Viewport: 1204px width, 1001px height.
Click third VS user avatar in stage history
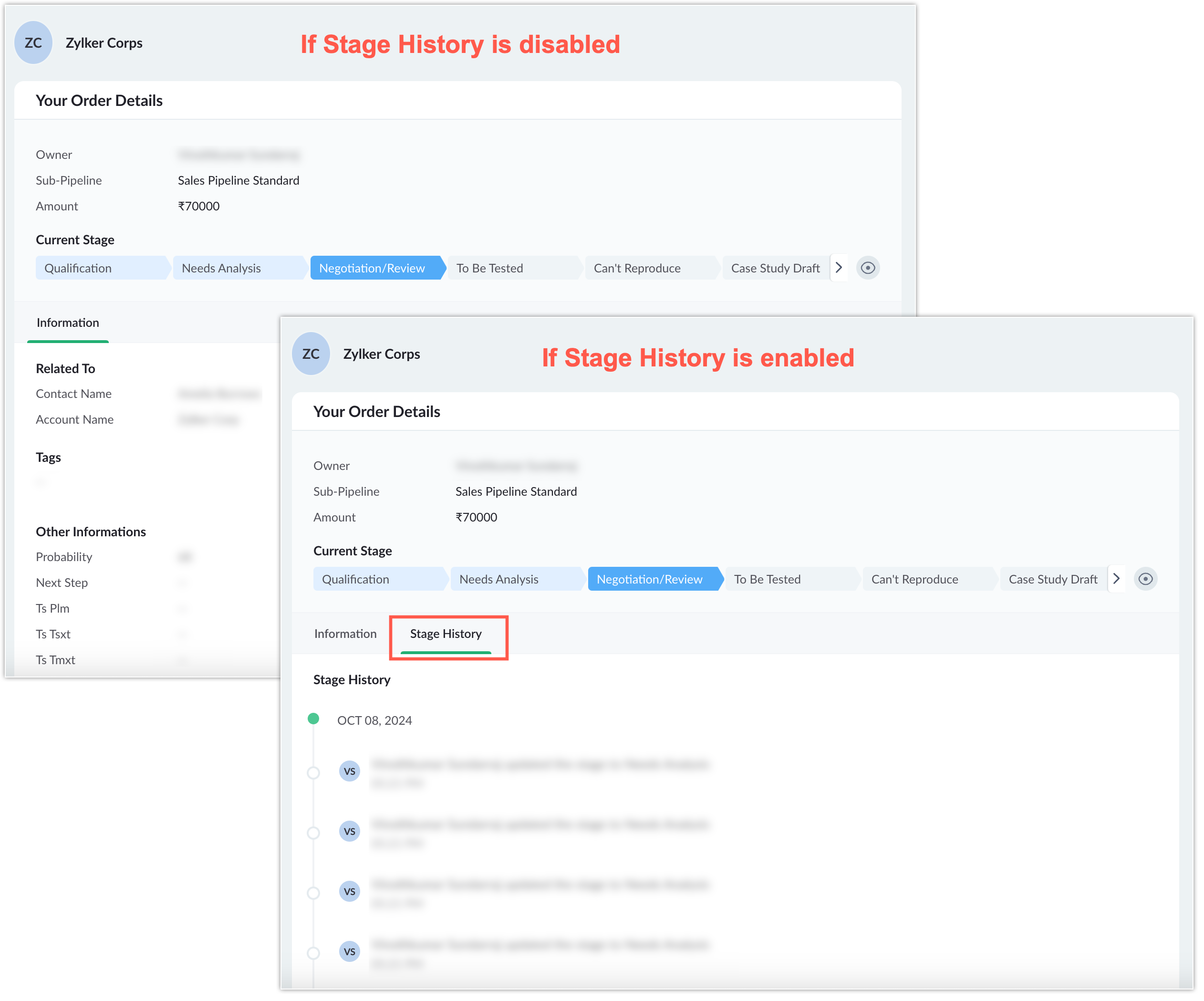pos(349,891)
